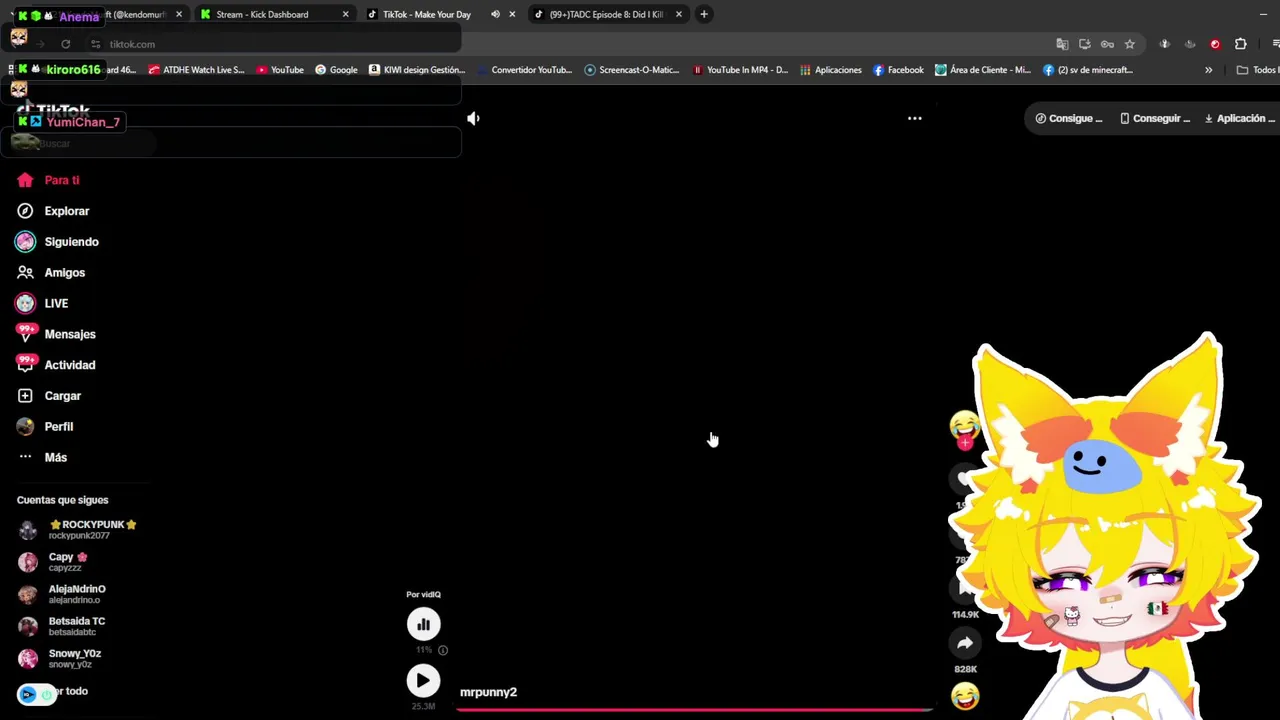Open Screencast-O-Matic bookmark
Viewport: 1280px width, 720px height.
[632, 70]
